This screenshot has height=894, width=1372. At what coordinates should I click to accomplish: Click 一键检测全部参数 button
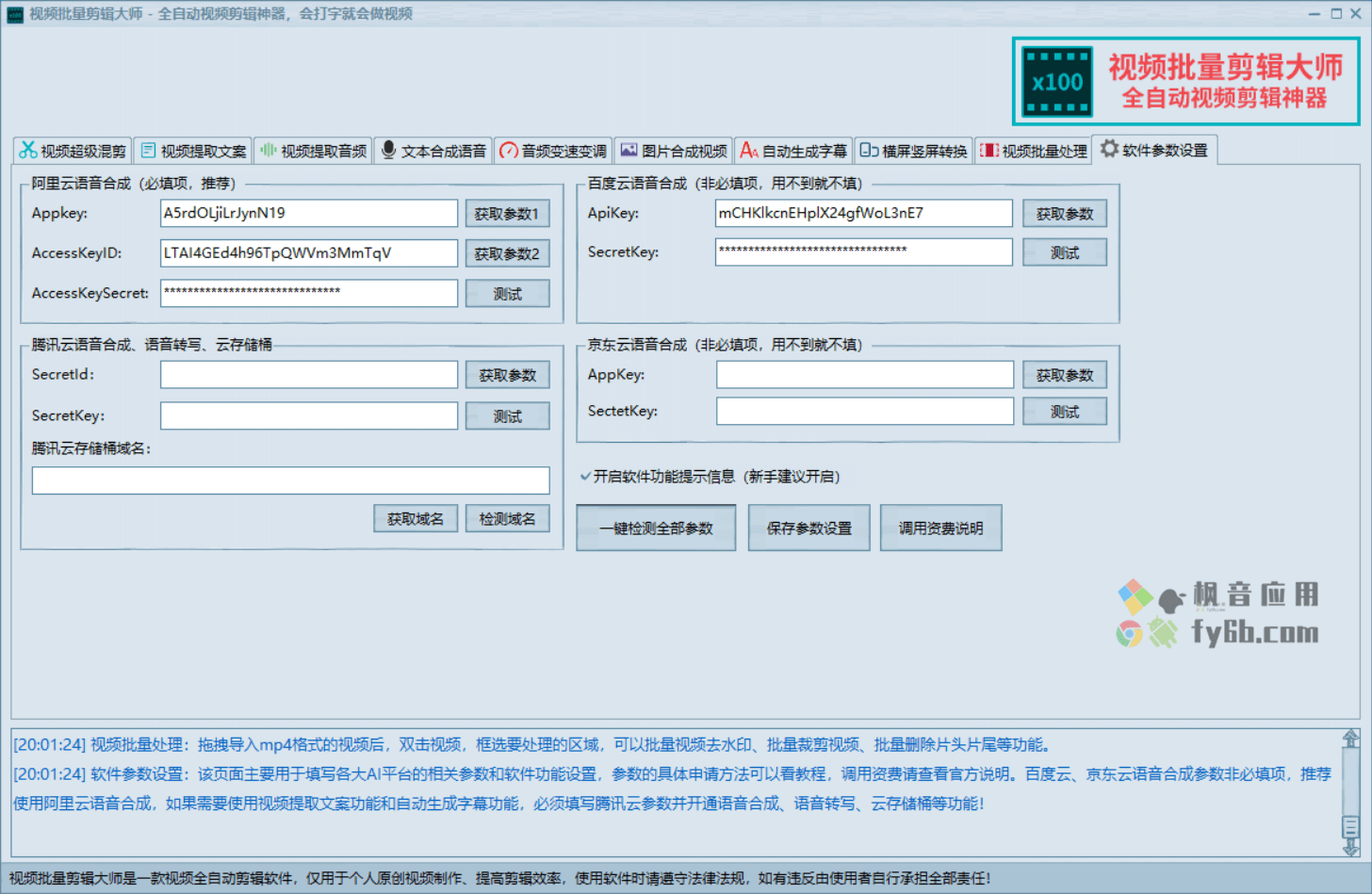tap(657, 528)
